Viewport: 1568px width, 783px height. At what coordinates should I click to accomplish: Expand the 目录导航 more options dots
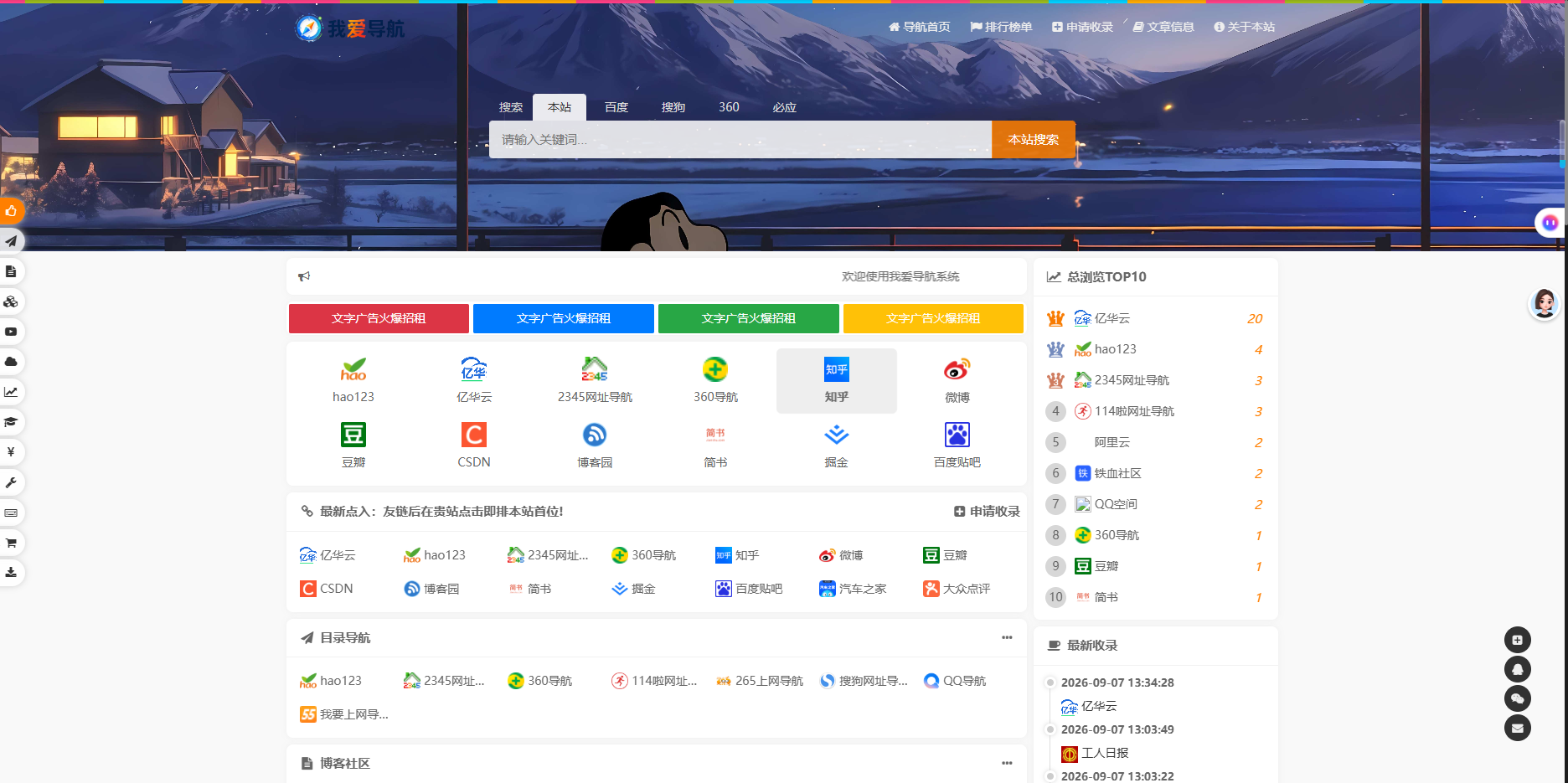click(x=1007, y=637)
